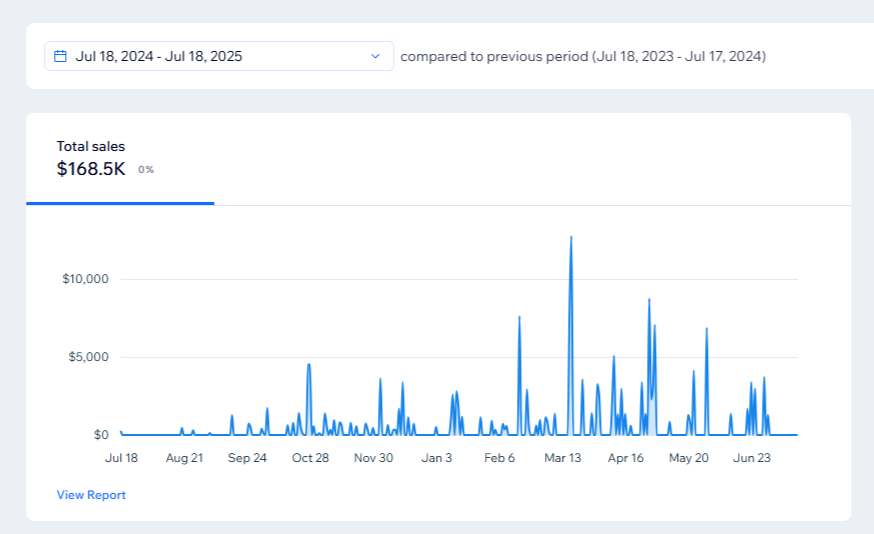This screenshot has width=874, height=534.
Task: Click the tallest sales peak near Mar 13
Action: tap(571, 238)
